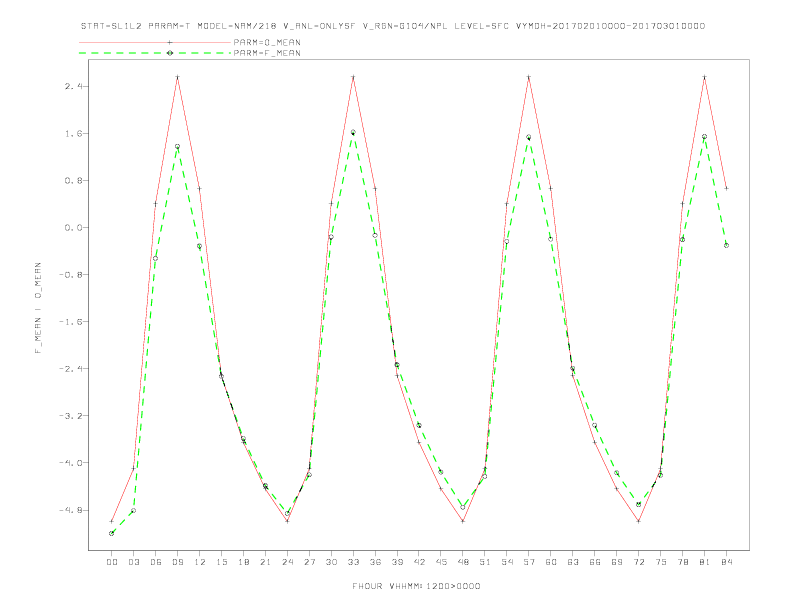Click the y-axis tick label -2.4

pyautogui.click(x=71, y=369)
